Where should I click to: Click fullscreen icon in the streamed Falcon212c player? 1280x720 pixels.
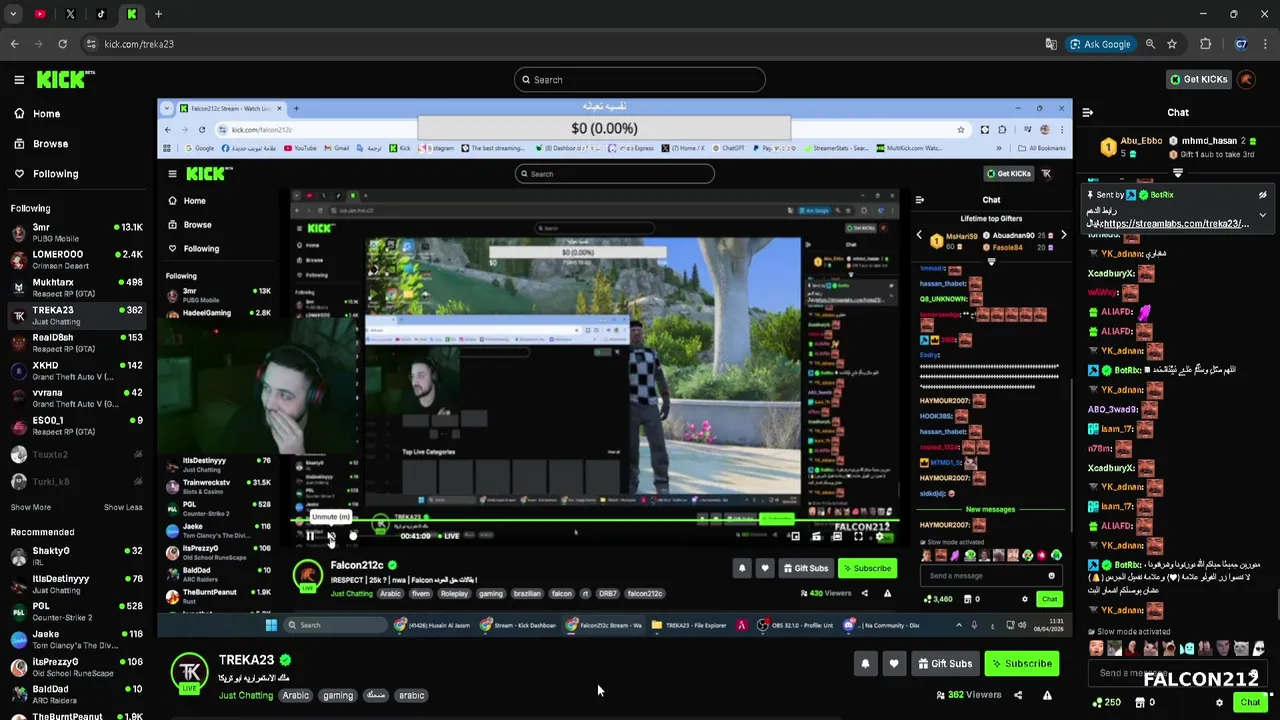coord(858,537)
